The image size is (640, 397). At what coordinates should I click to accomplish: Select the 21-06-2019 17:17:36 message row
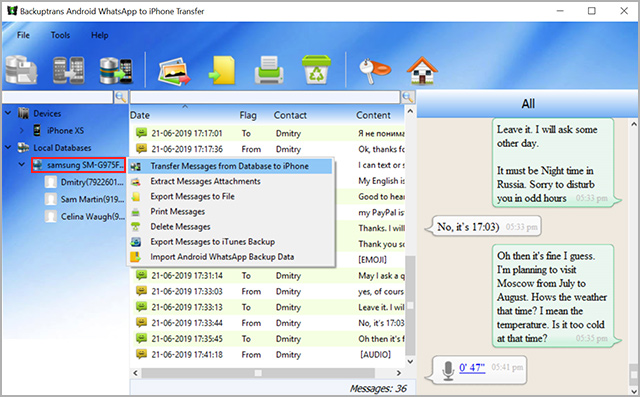coord(269,149)
